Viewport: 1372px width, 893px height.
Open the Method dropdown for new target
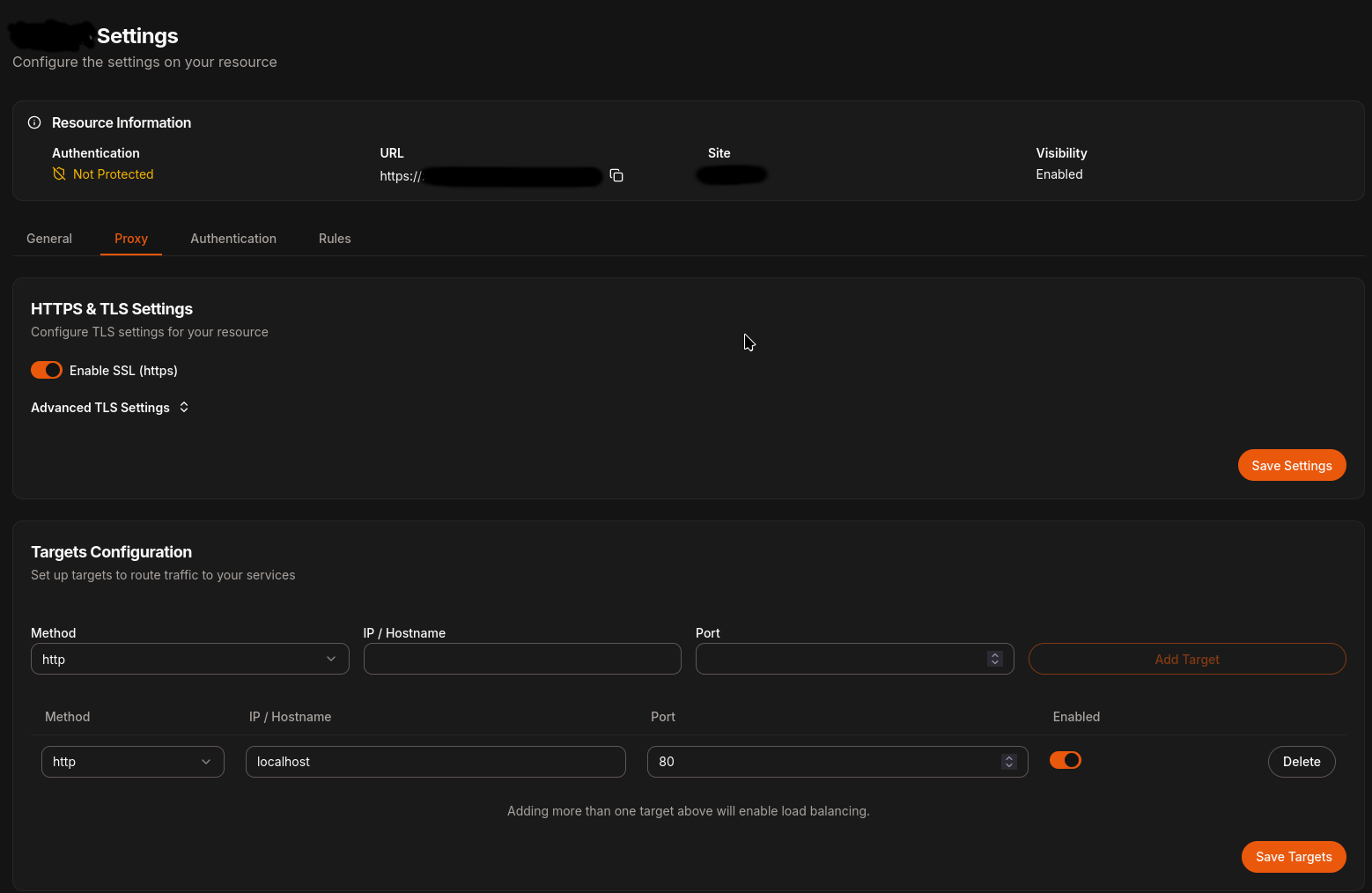pyautogui.click(x=189, y=659)
